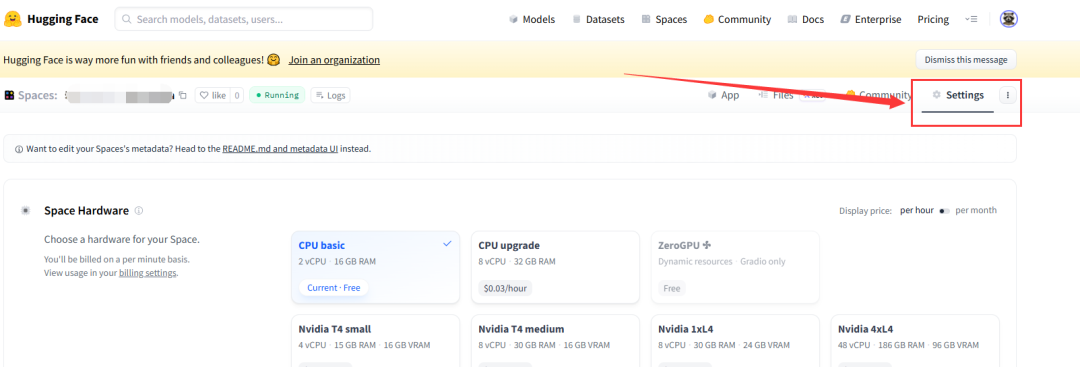This screenshot has height=367, width=1080.
Task: Click the Docs book icon
Action: [x=792, y=19]
